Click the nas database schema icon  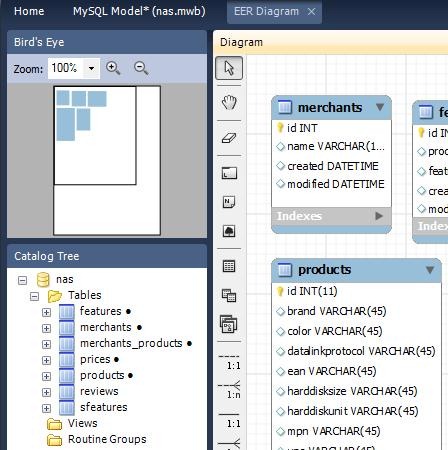[x=43, y=279]
